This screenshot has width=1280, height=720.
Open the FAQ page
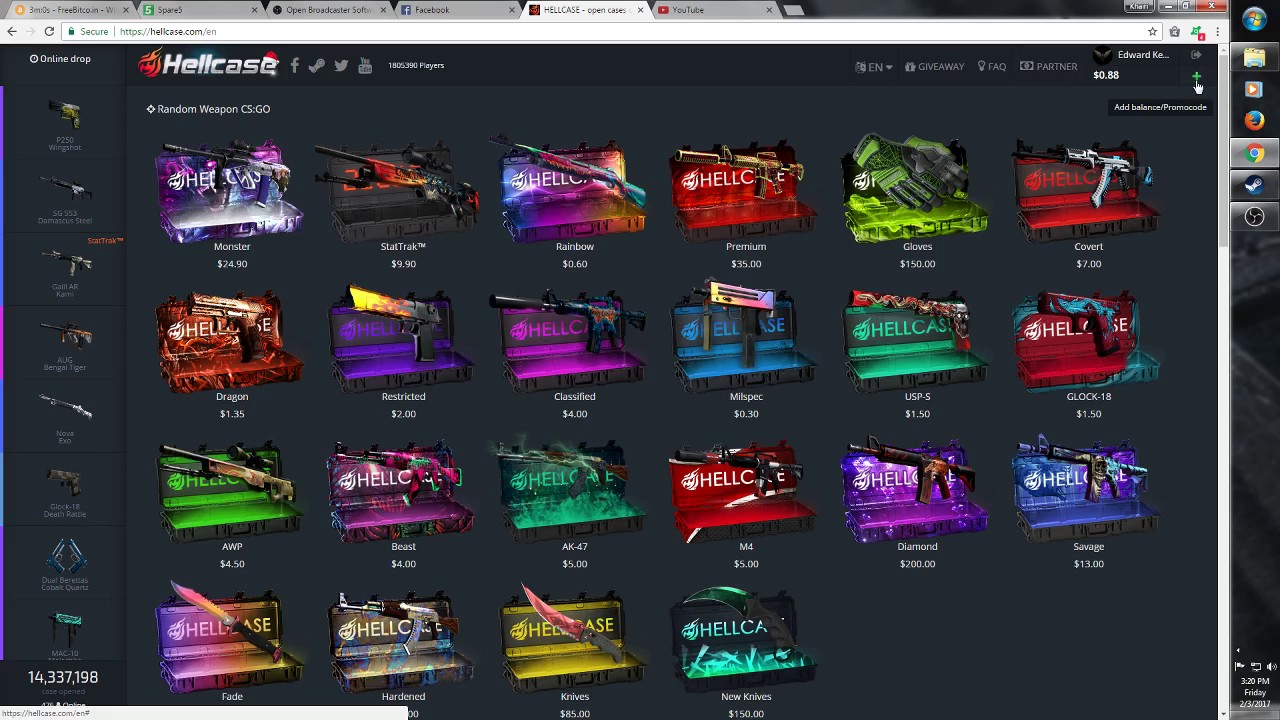tap(992, 67)
